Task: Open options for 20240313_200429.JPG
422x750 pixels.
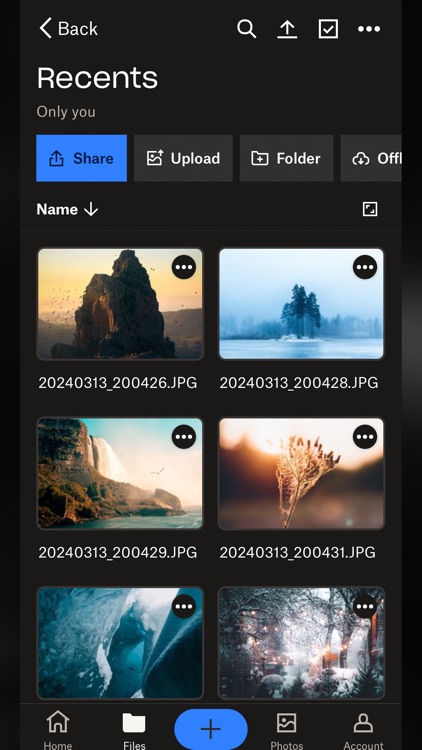Action: 184,437
